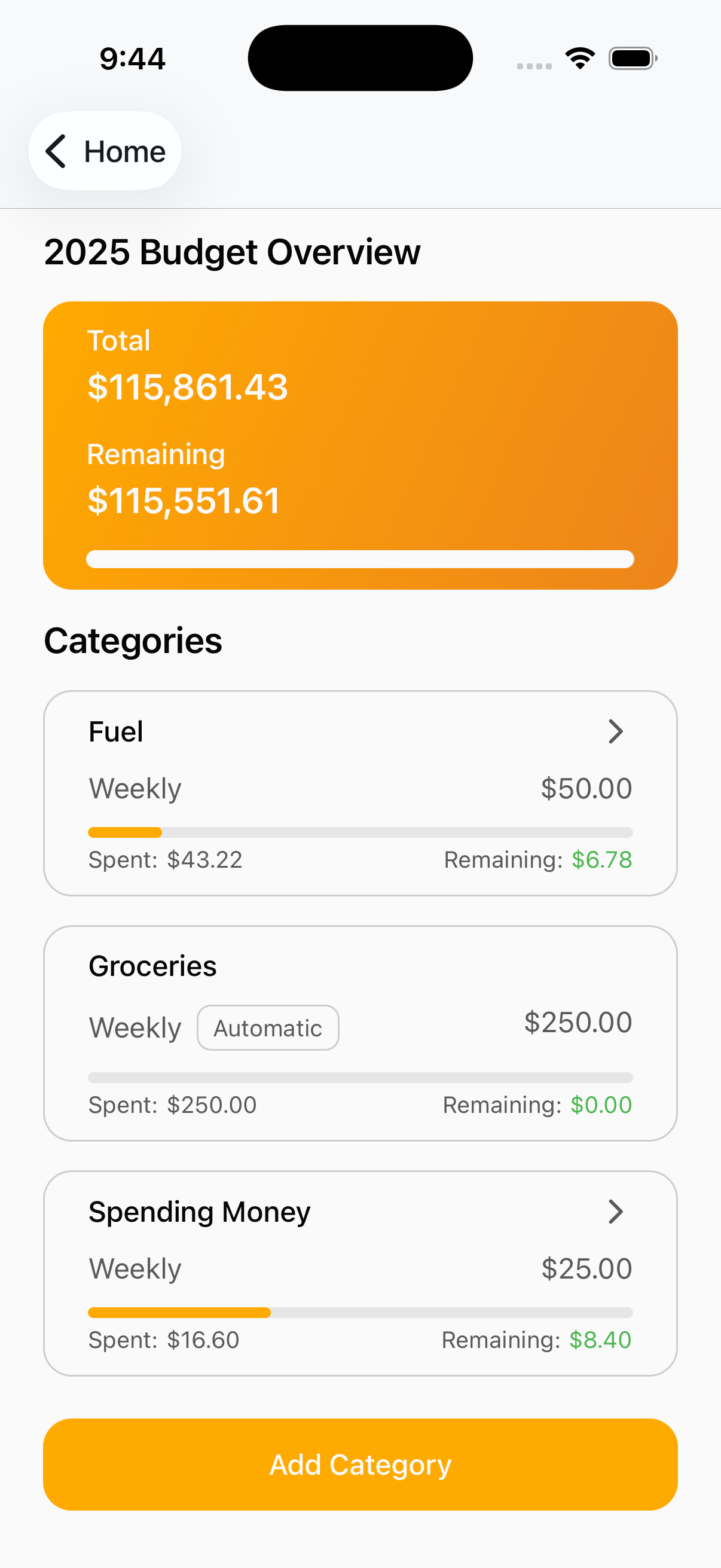Tap the back chevron icon
This screenshot has height=1568, width=721.
pos(56,151)
